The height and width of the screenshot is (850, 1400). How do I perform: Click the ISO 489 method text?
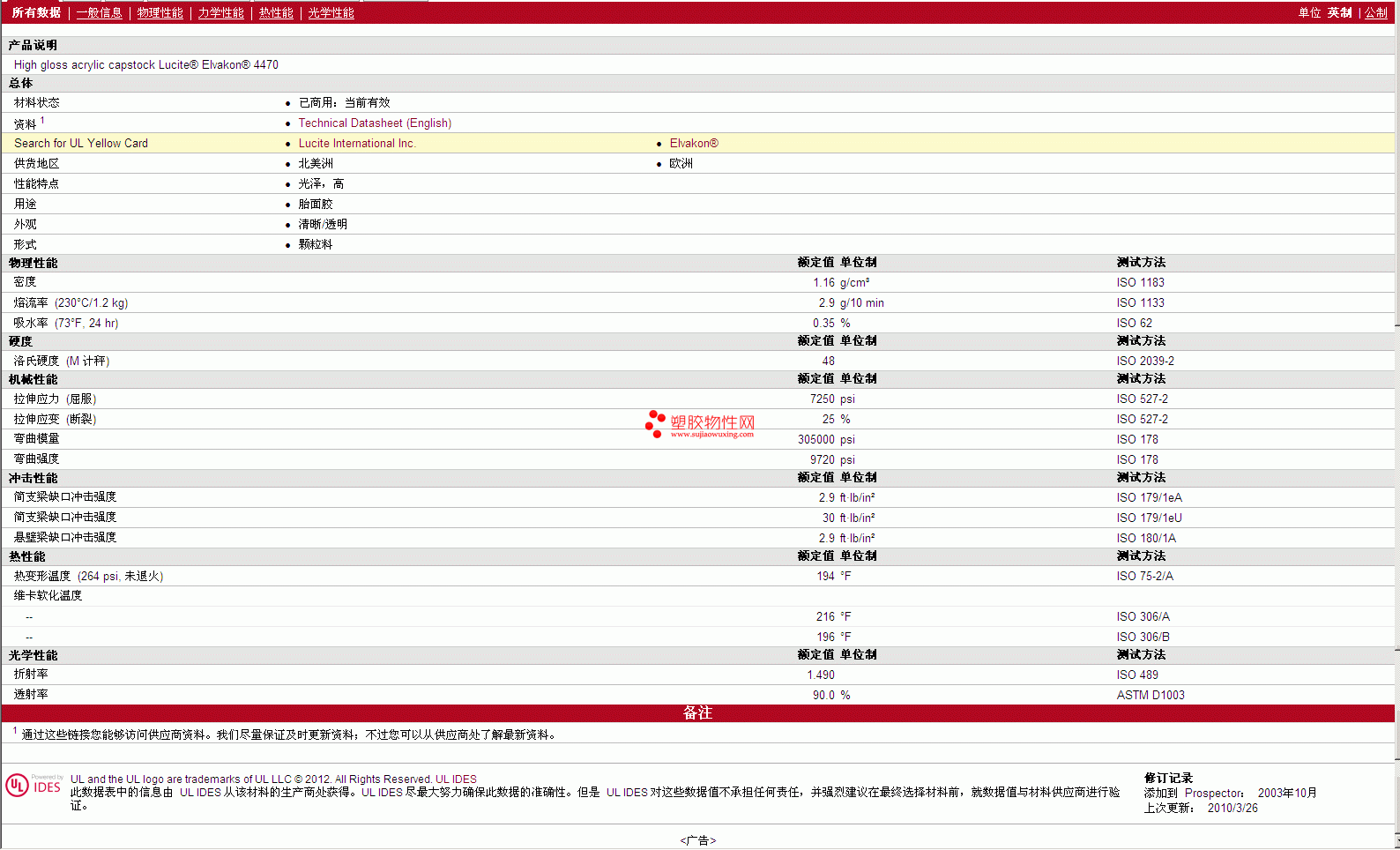click(1137, 675)
